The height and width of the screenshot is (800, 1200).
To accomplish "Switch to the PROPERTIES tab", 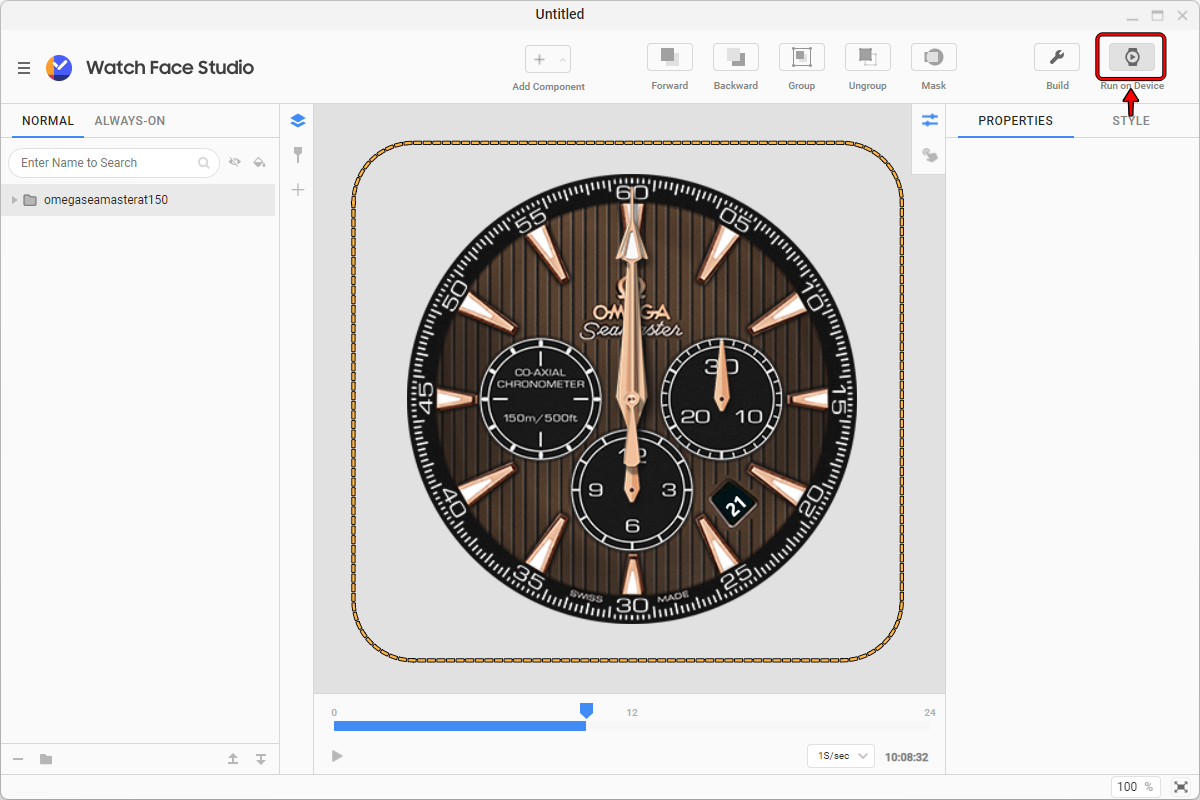I will point(1016,121).
